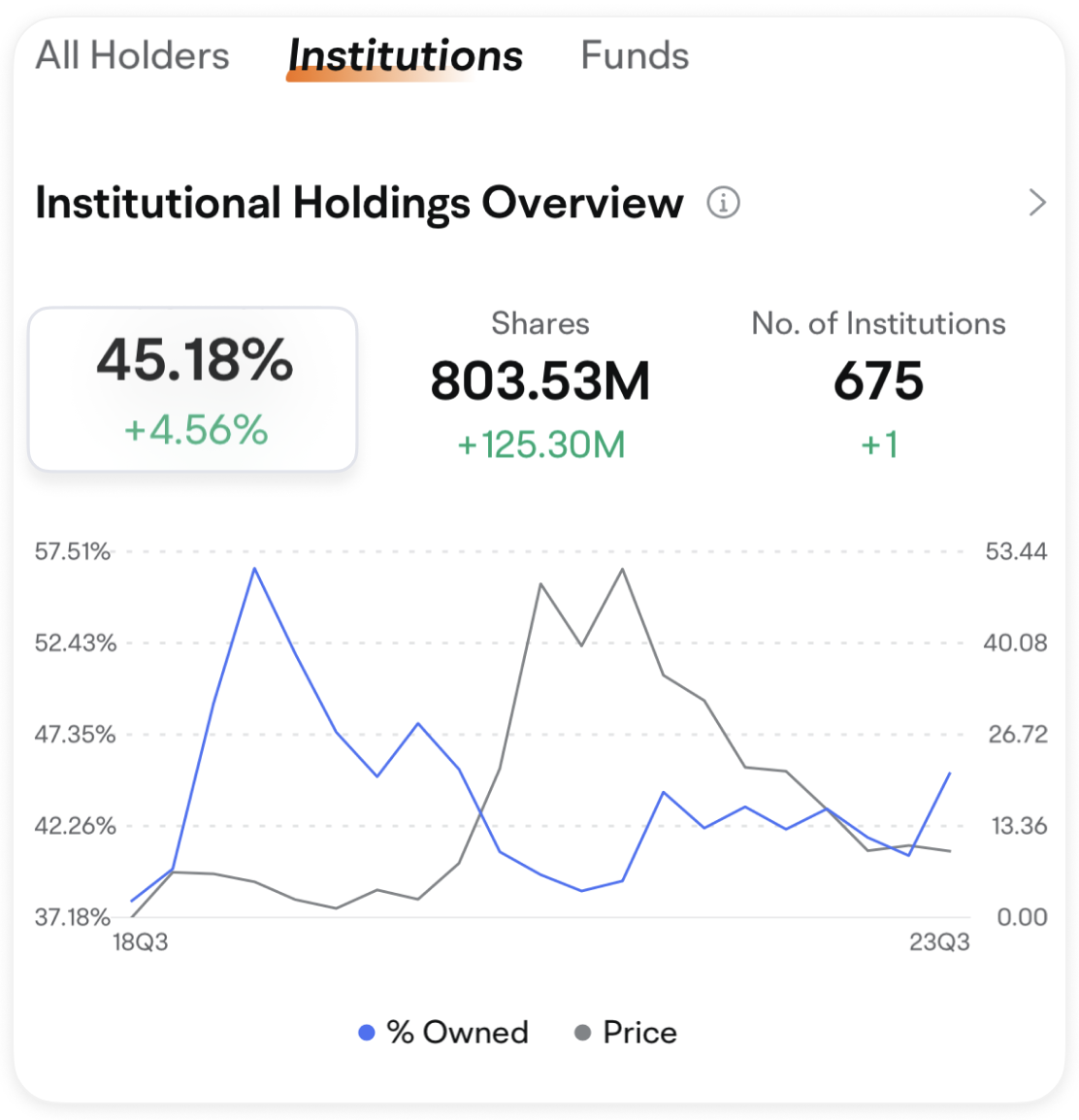Open the Funds tab
The image size is (1079, 1120).
[x=634, y=55]
